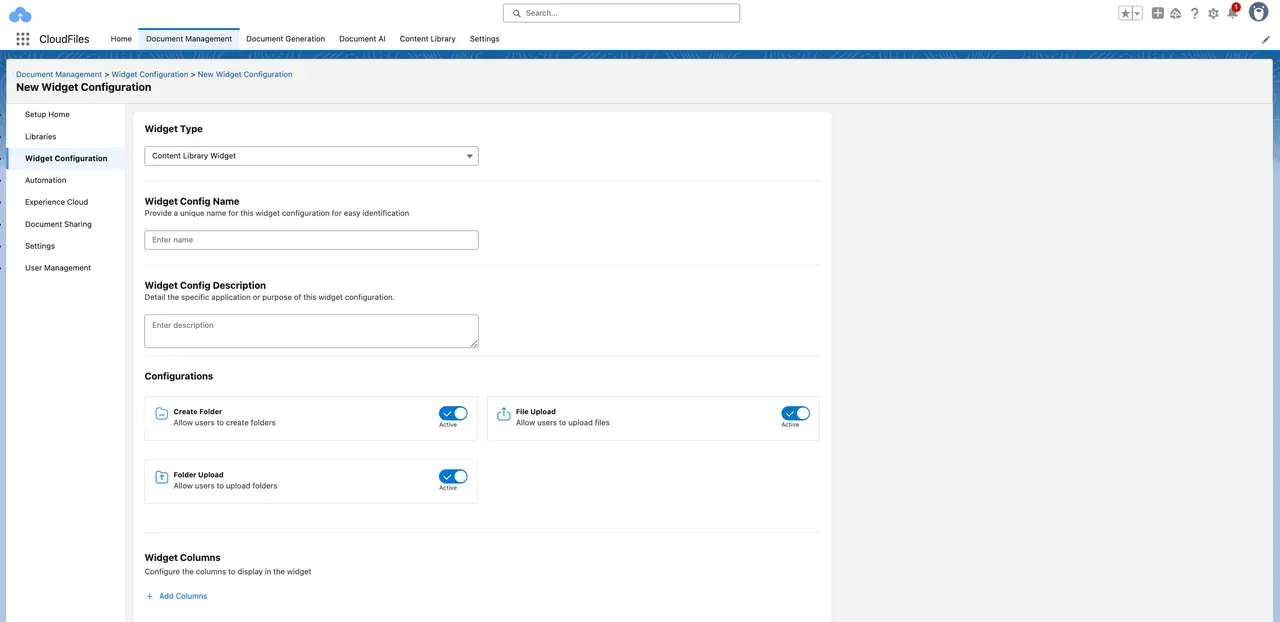
Task: Open the Setup gear icon
Action: pos(1213,13)
